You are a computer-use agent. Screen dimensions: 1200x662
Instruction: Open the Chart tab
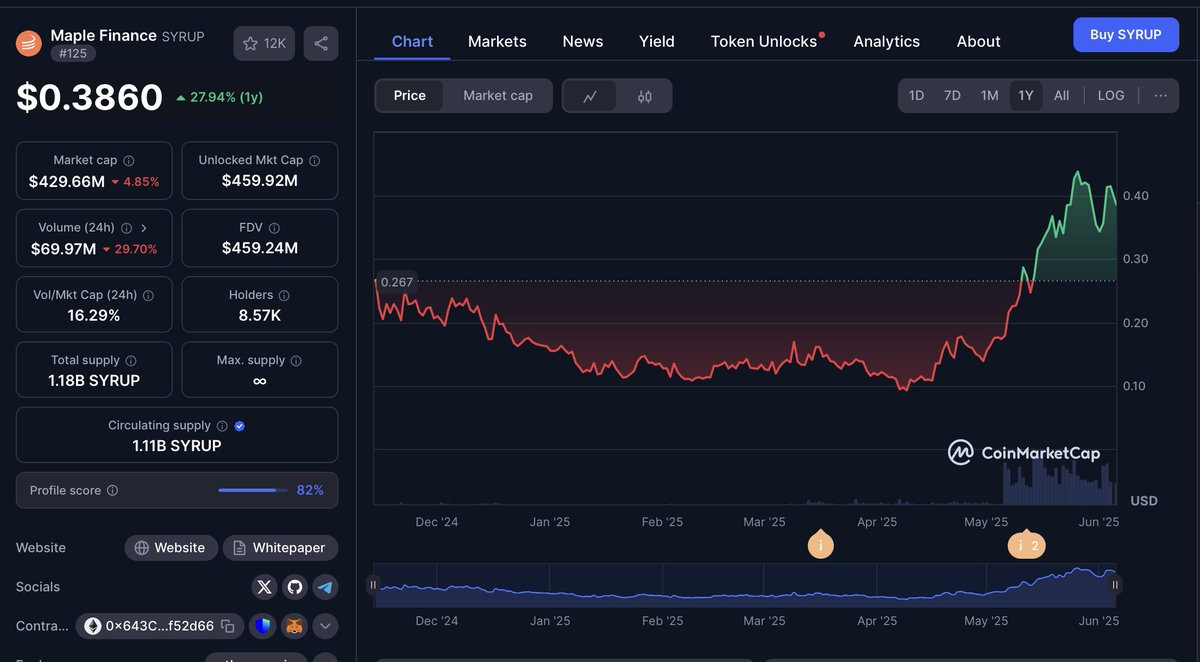tap(412, 41)
